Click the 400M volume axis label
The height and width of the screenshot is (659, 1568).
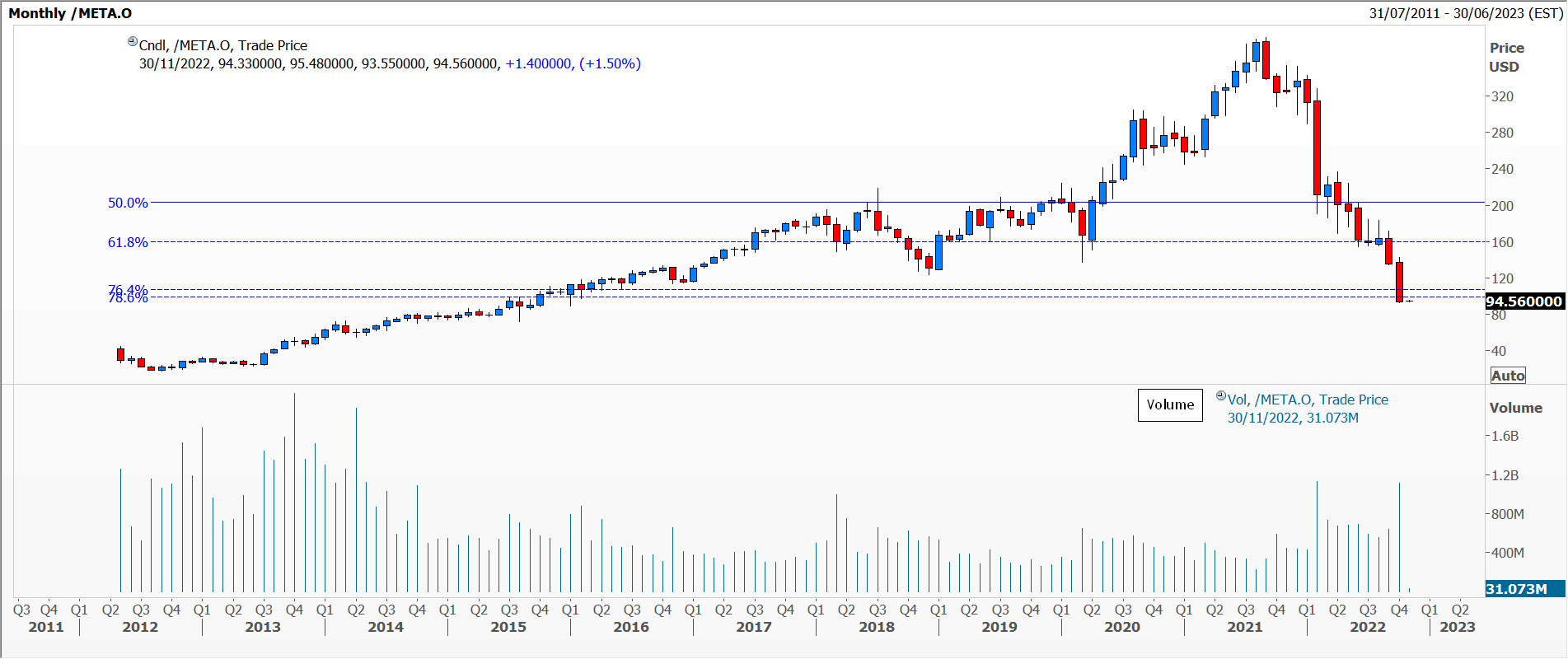coord(1508,553)
